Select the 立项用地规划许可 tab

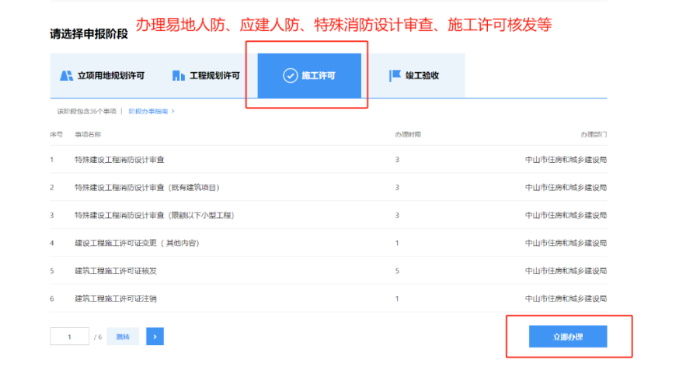(x=103, y=76)
